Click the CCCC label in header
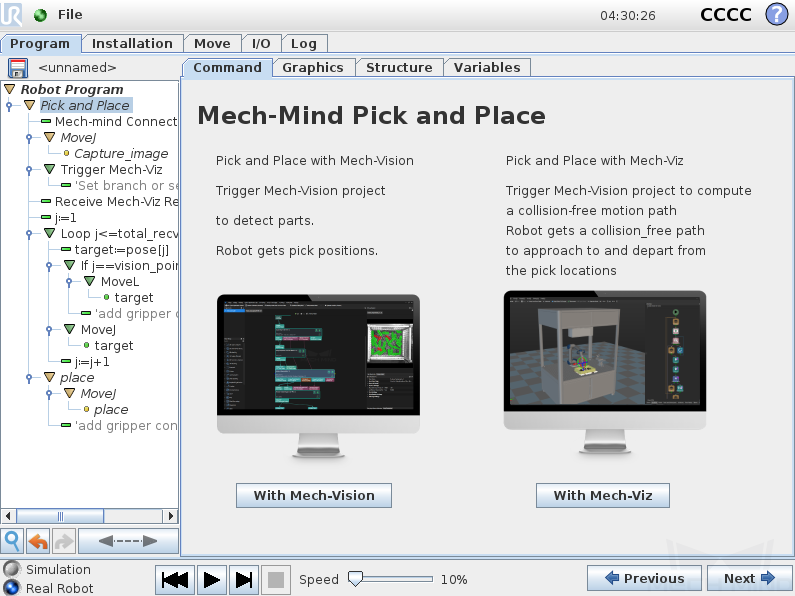 coord(726,15)
